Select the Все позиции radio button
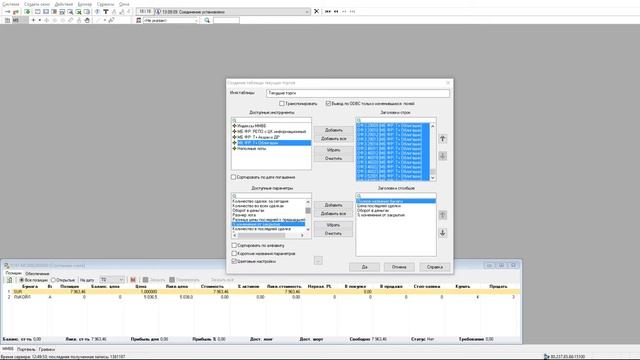Screen dimensions: 640x360 pos(22,280)
